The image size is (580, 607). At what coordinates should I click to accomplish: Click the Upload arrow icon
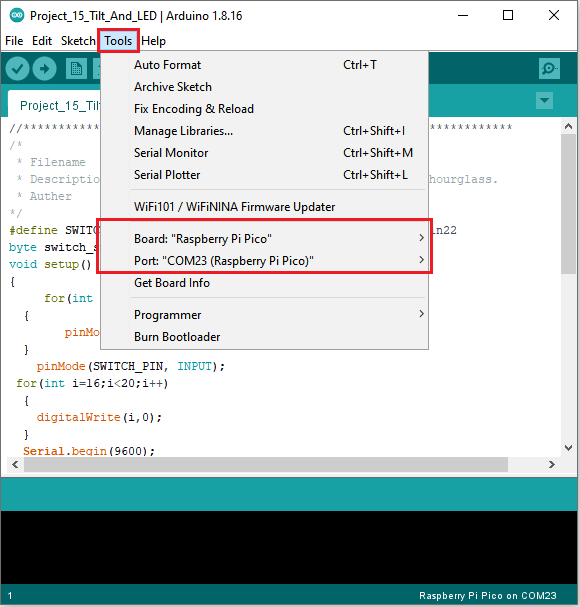(45, 69)
